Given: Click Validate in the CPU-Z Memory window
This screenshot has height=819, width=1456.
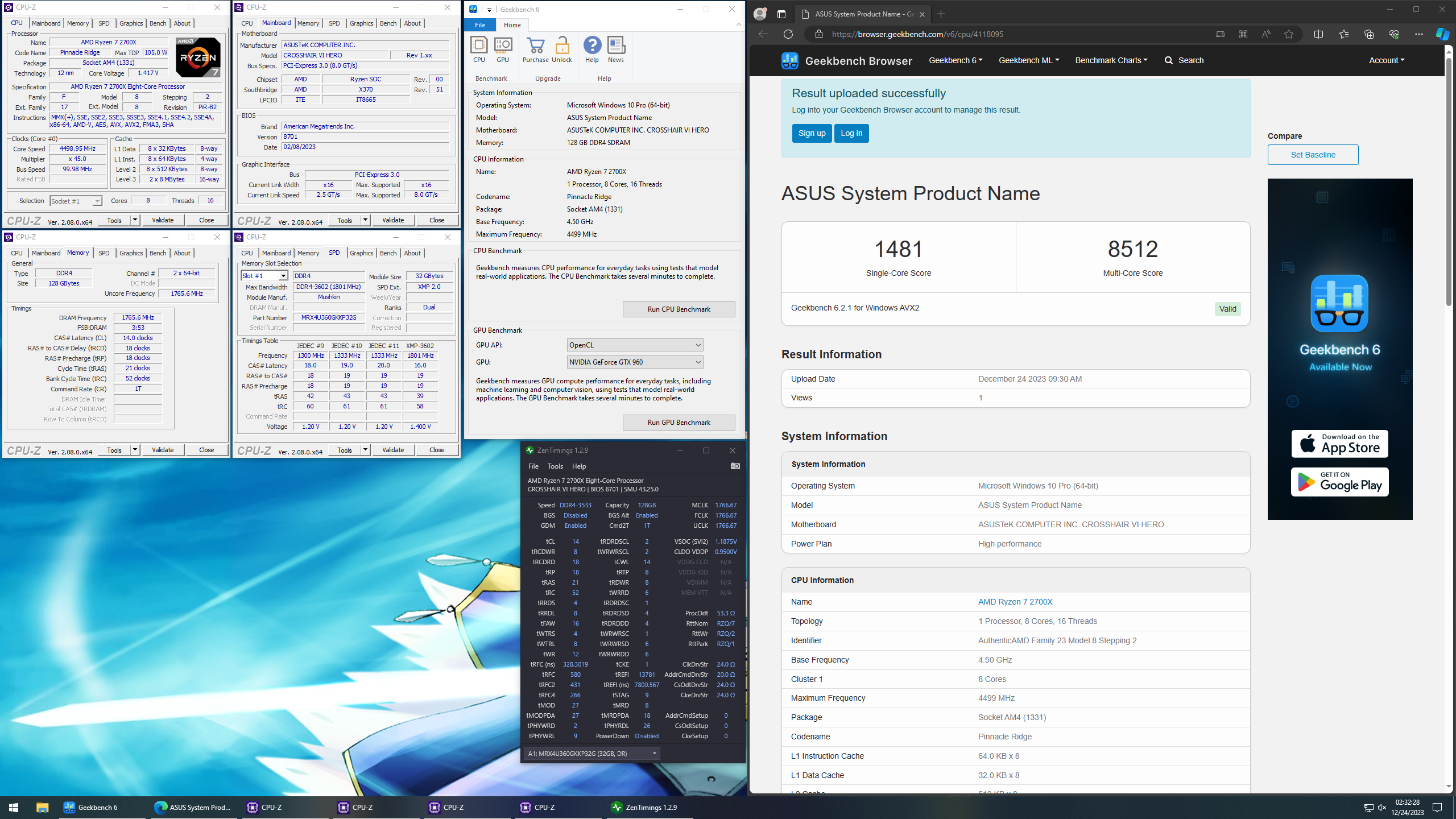Looking at the screenshot, I should (163, 450).
